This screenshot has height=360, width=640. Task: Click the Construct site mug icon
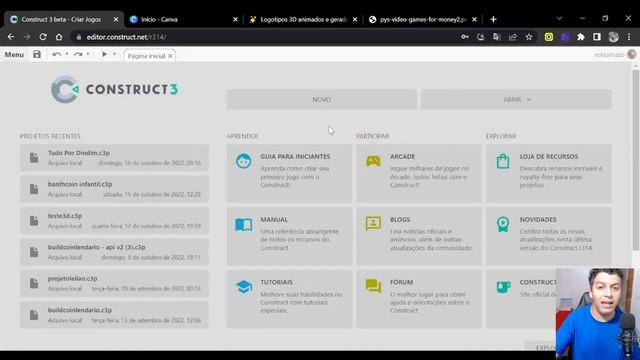[503, 287]
